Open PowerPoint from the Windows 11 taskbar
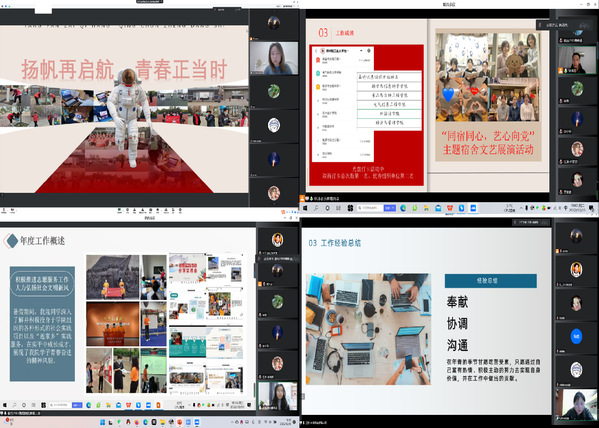This screenshot has width=599, height=428. pyautogui.click(x=180, y=422)
